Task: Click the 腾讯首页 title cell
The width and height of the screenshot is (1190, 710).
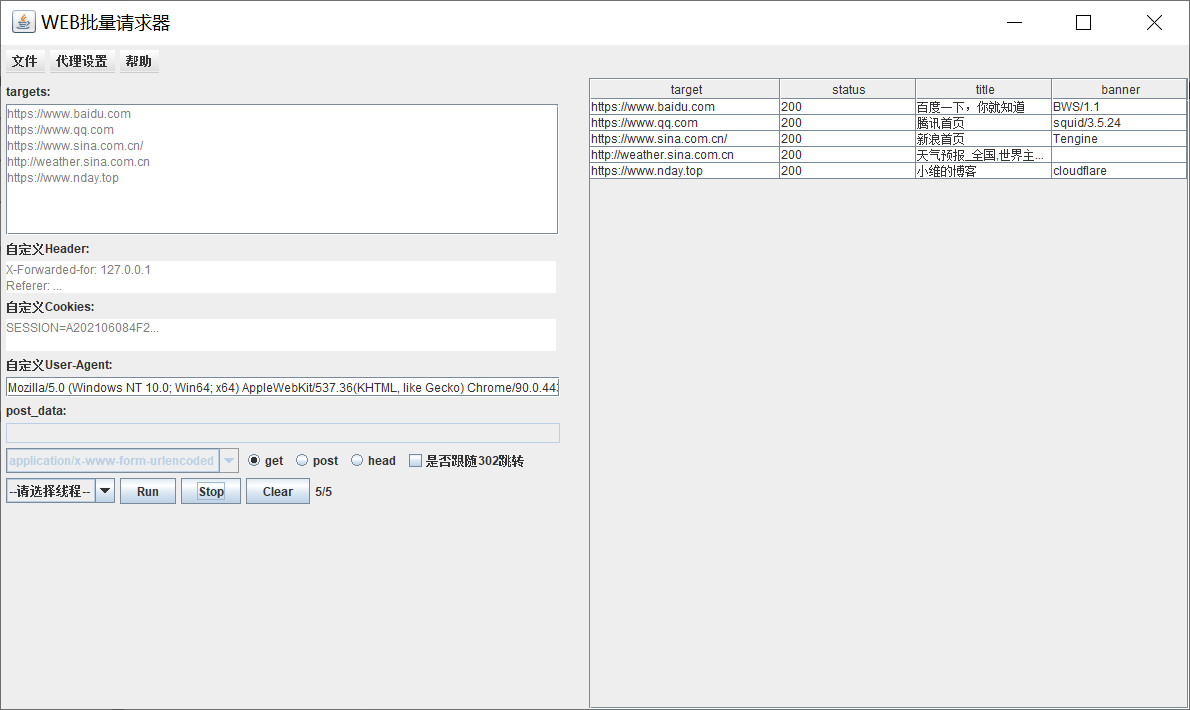Action: [x=984, y=123]
